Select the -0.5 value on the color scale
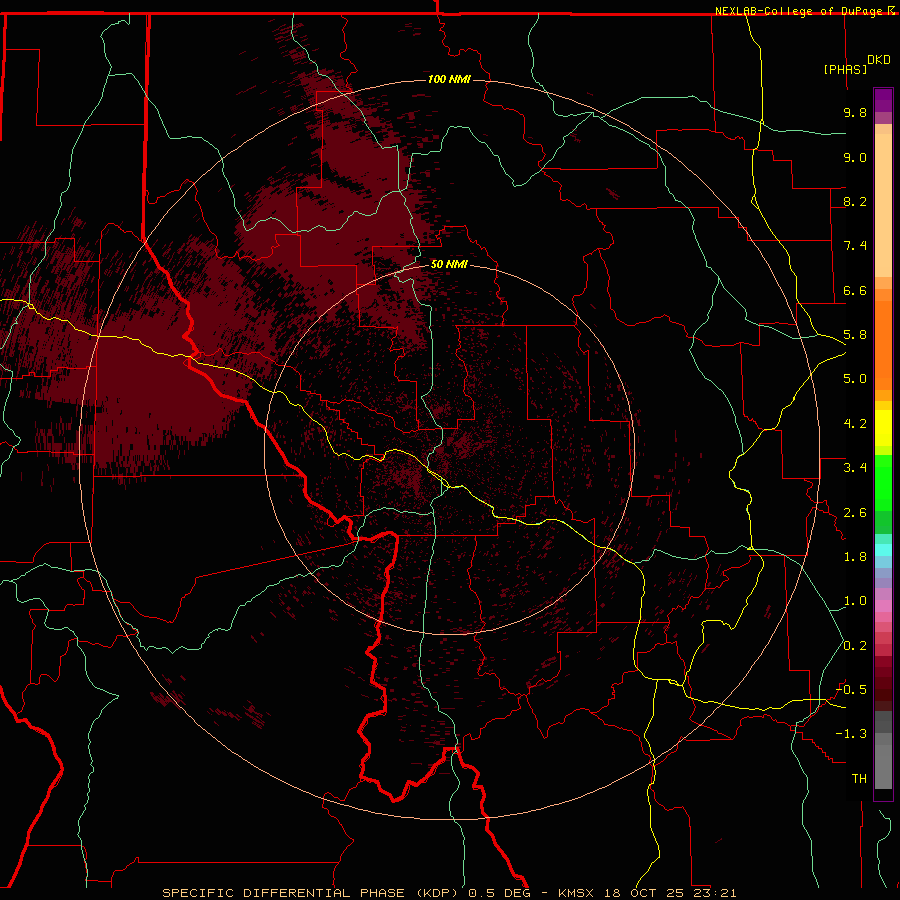 [851, 690]
